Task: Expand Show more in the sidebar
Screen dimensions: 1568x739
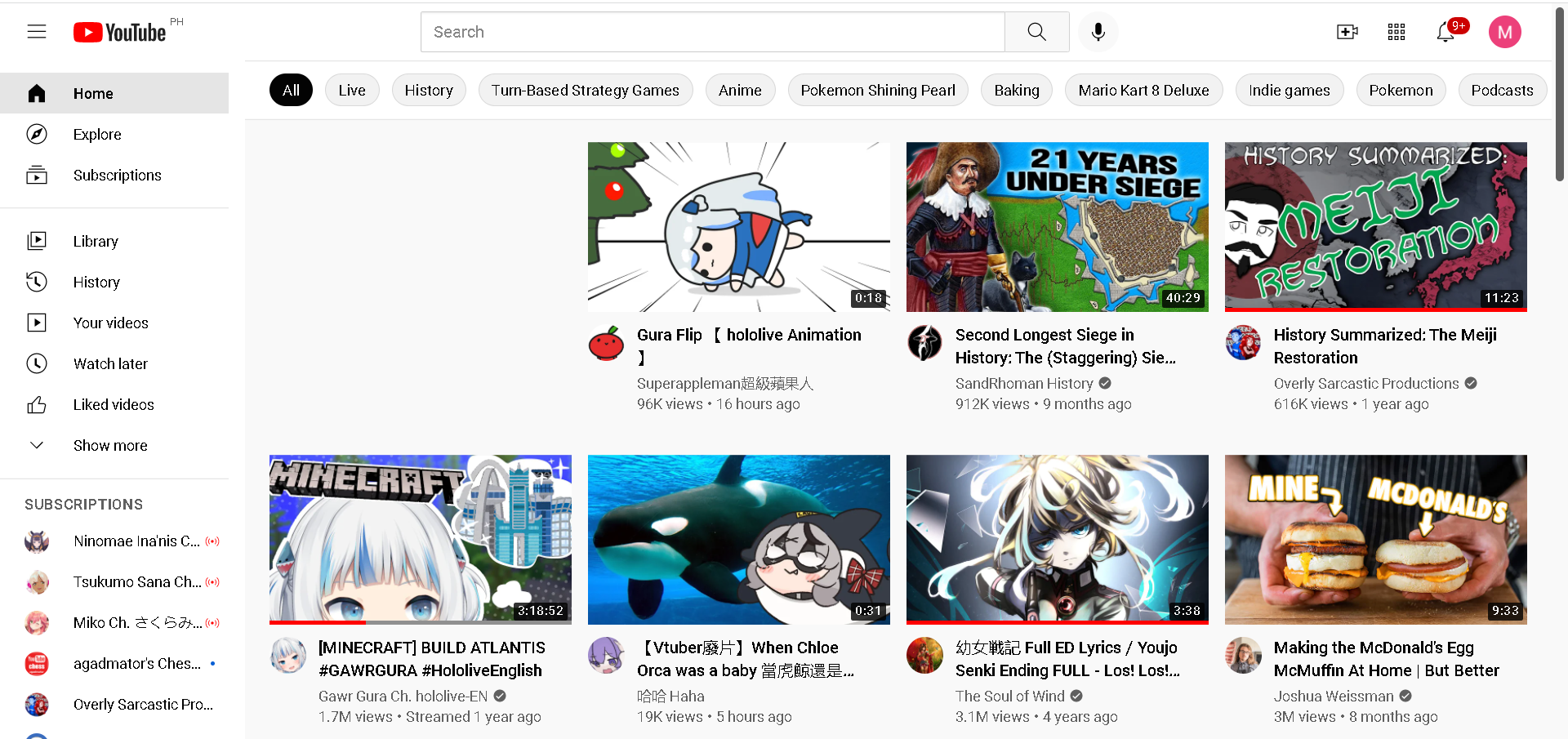Action: tap(114, 445)
